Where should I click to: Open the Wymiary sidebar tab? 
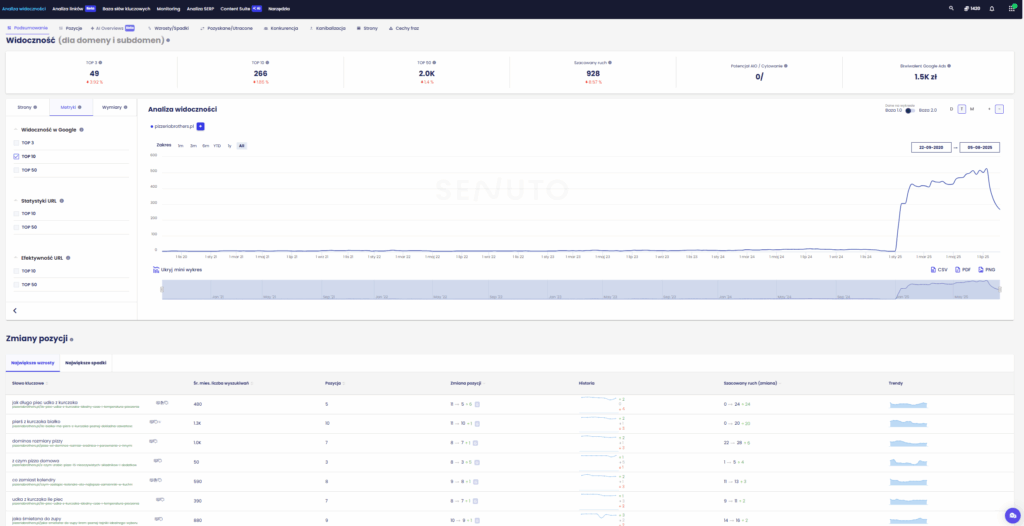(115, 107)
